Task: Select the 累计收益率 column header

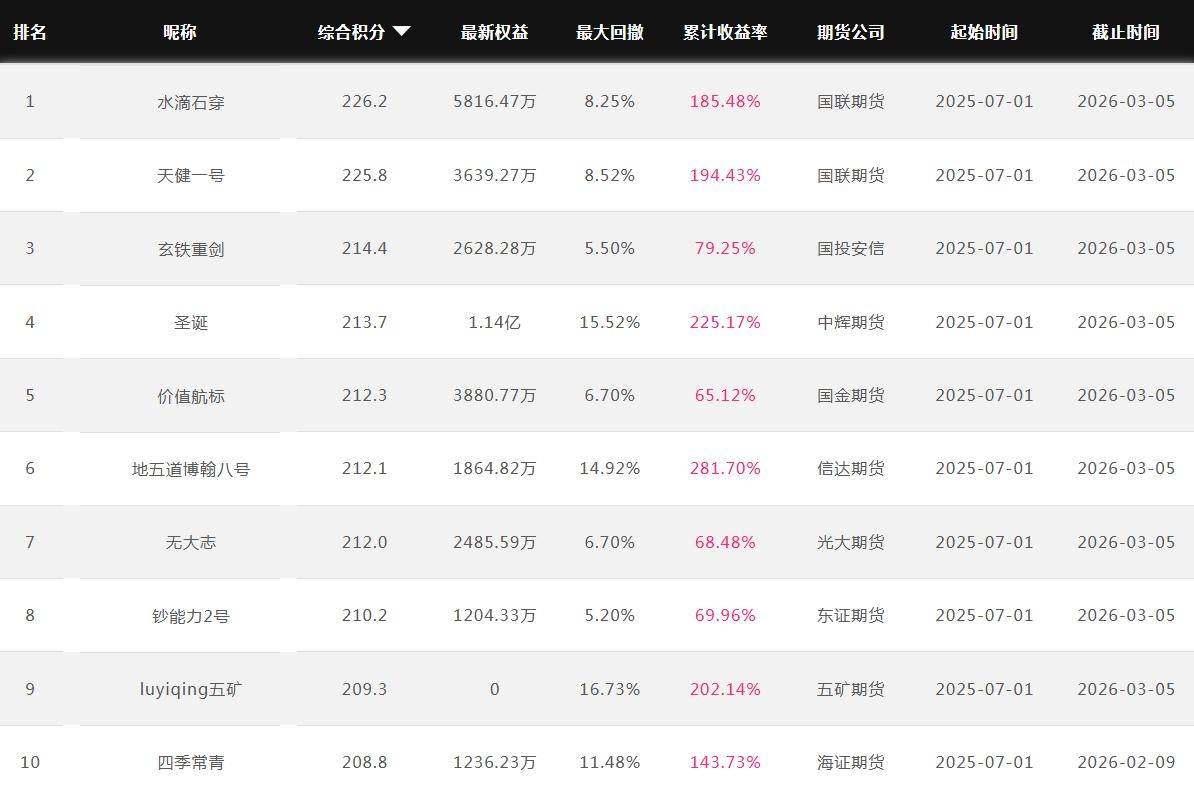Action: click(725, 32)
